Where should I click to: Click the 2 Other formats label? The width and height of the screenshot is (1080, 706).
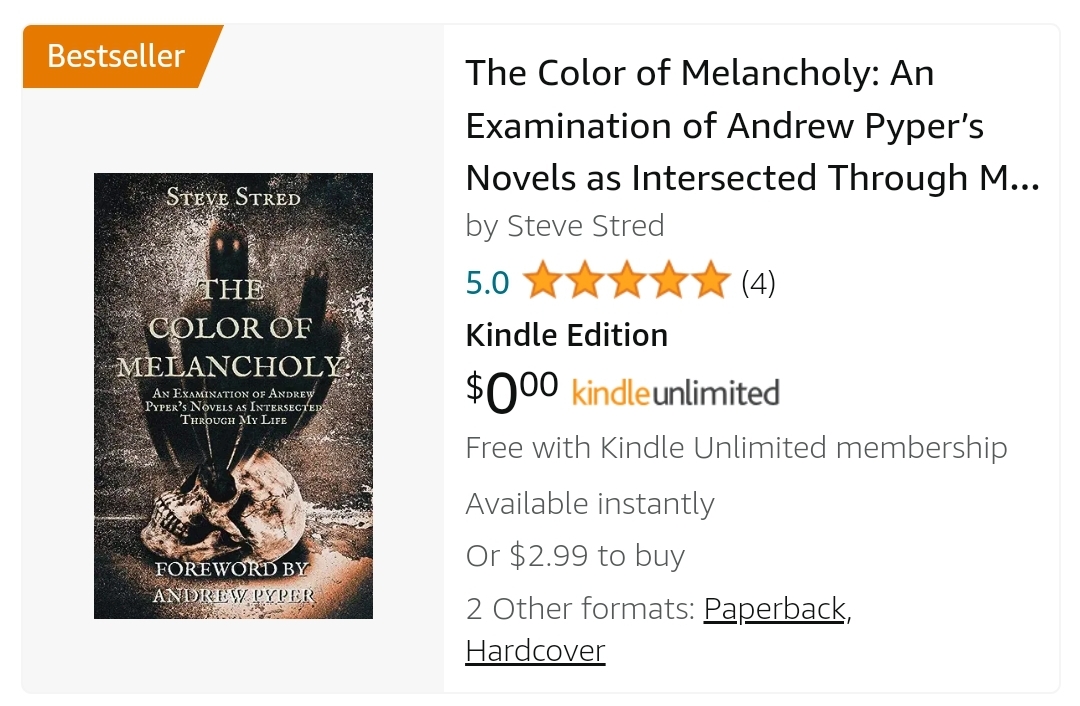pyautogui.click(x=580, y=608)
